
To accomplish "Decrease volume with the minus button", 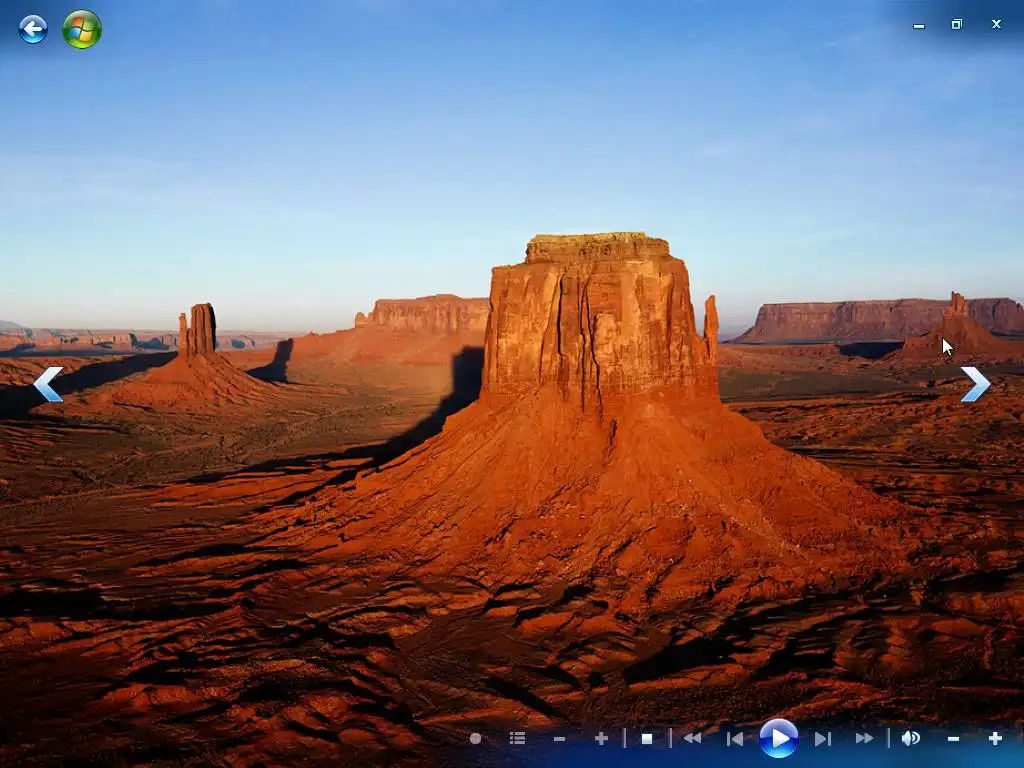I will (953, 739).
